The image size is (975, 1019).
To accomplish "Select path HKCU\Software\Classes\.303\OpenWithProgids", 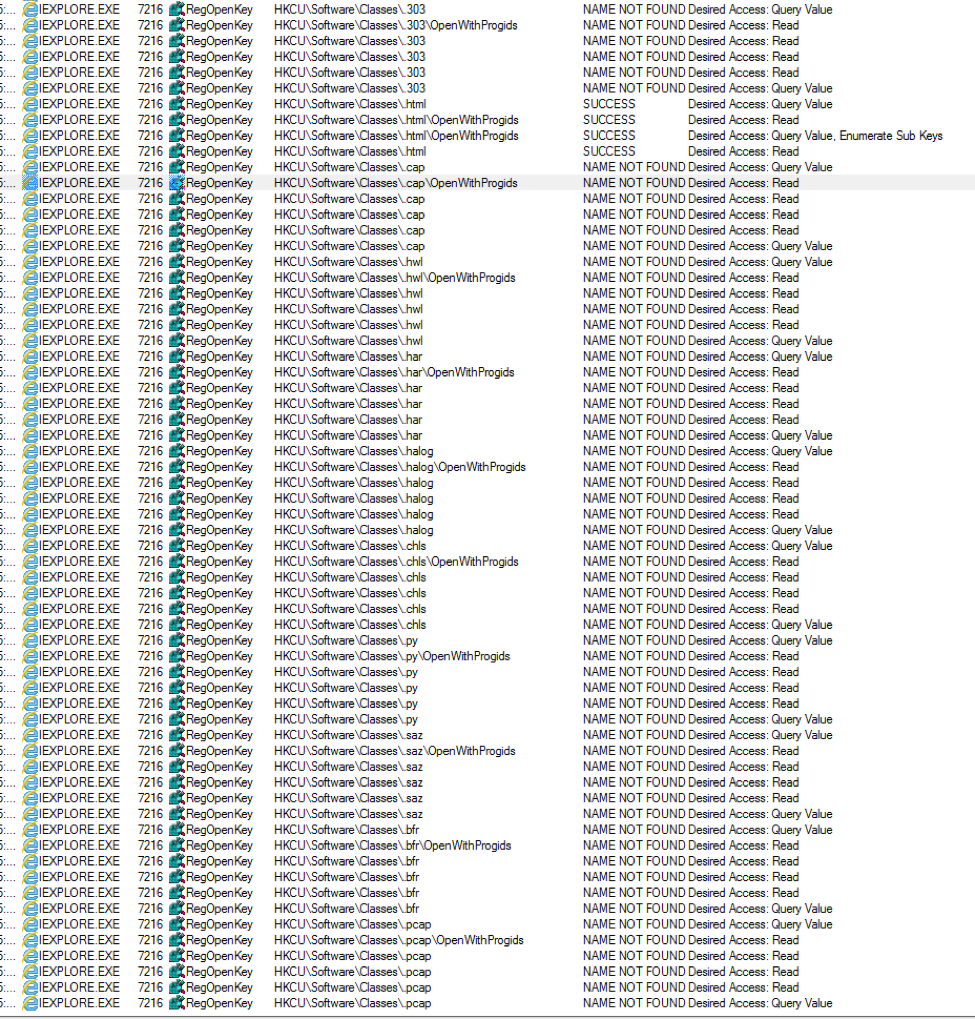I will point(396,25).
